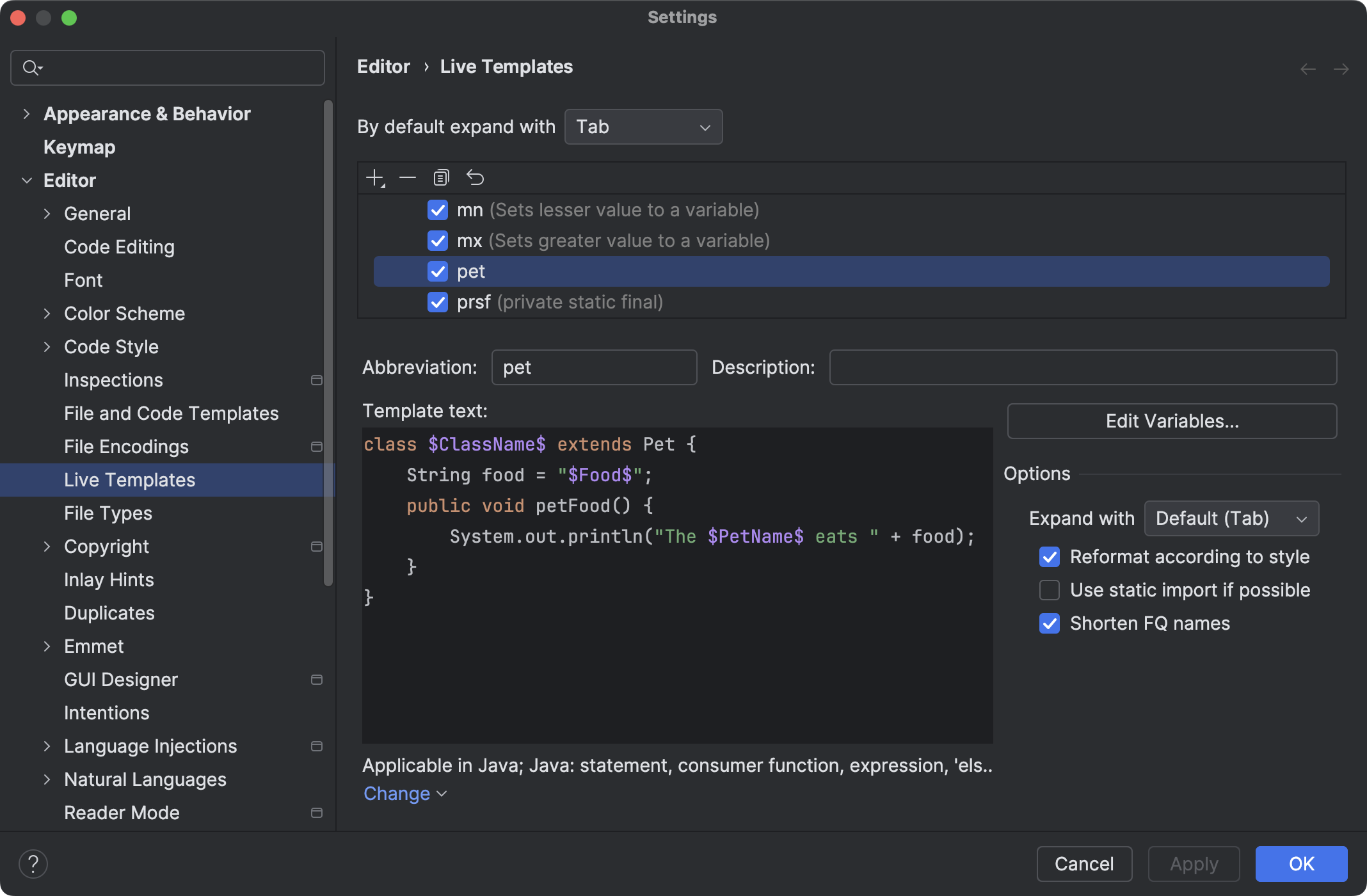The image size is (1367, 896).
Task: Click the search magnifier in settings search field
Action: click(32, 67)
